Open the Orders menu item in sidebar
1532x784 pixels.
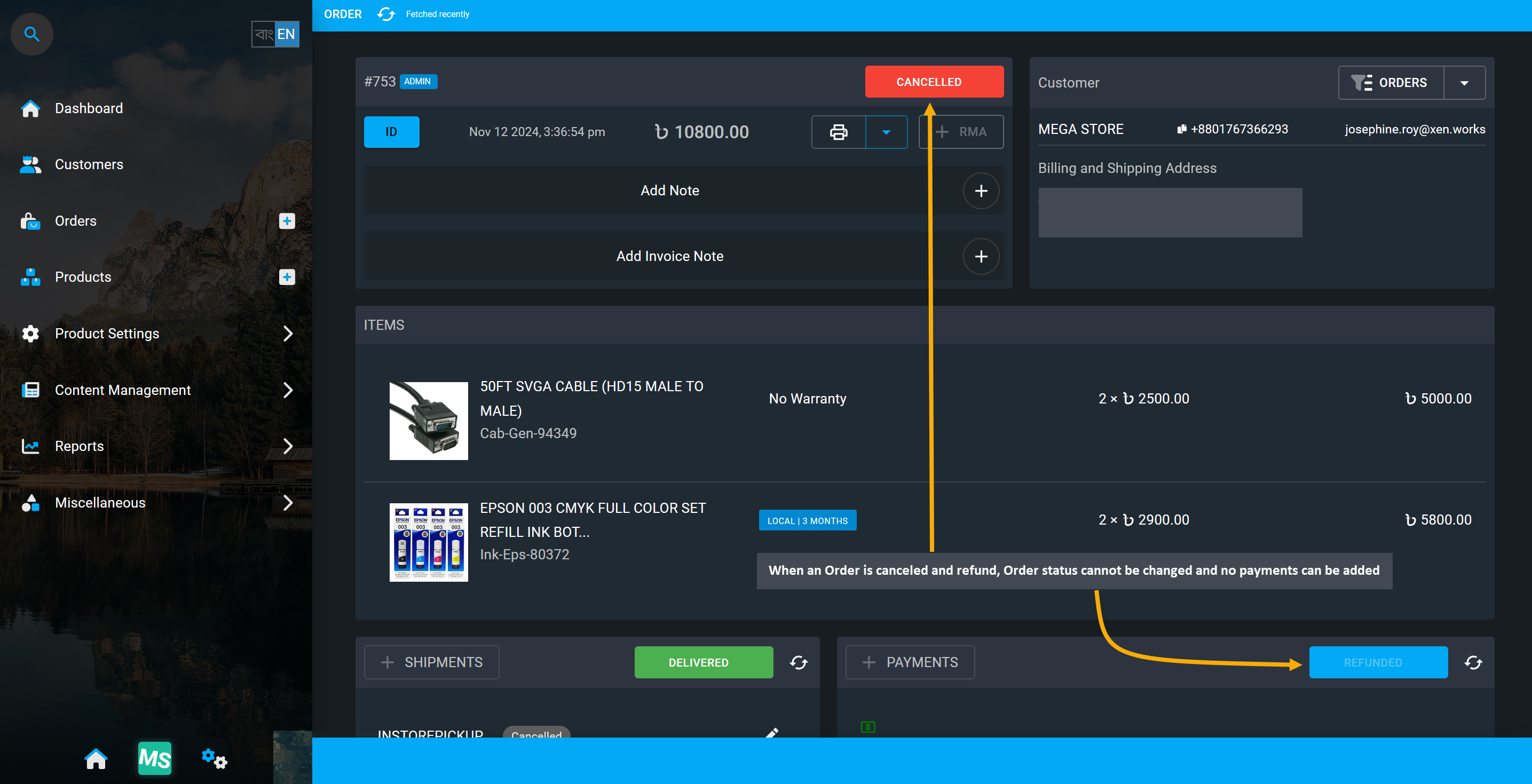click(x=75, y=220)
